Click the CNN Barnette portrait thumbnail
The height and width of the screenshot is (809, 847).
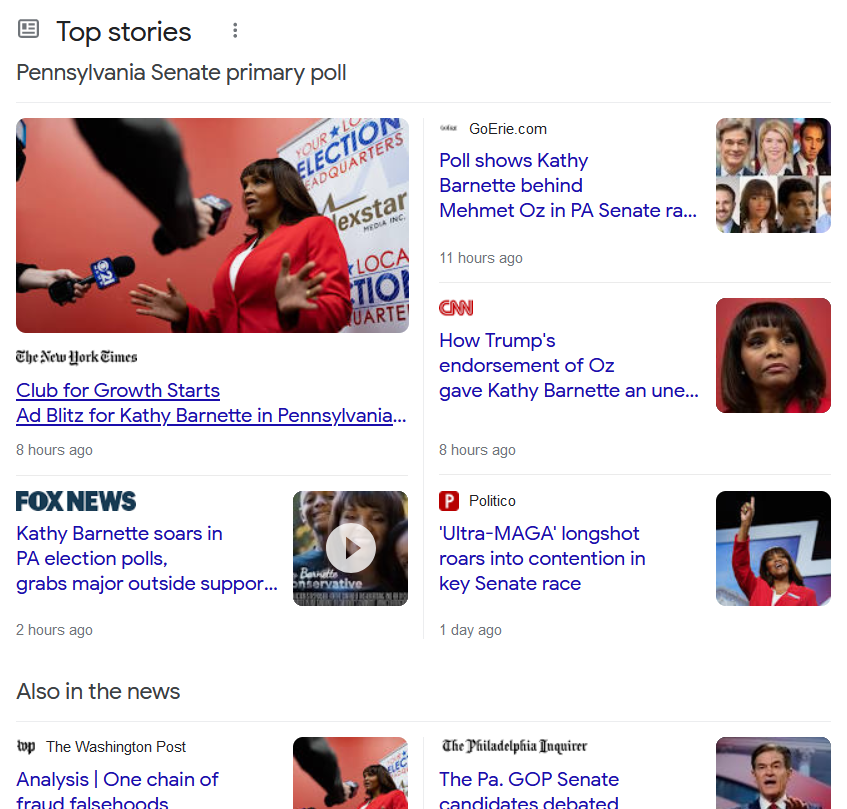[774, 355]
